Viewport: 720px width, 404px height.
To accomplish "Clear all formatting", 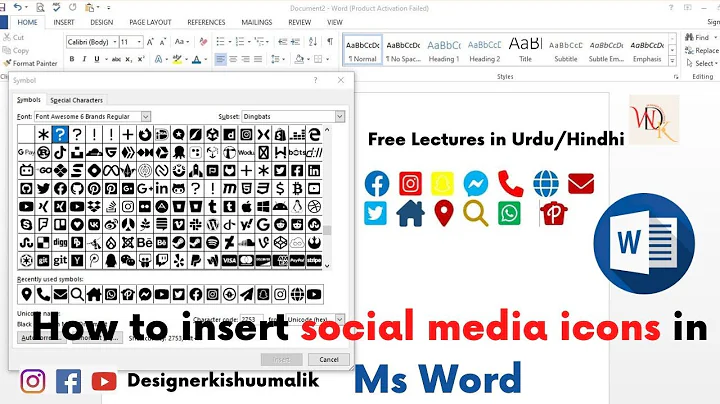I will coord(203,42).
